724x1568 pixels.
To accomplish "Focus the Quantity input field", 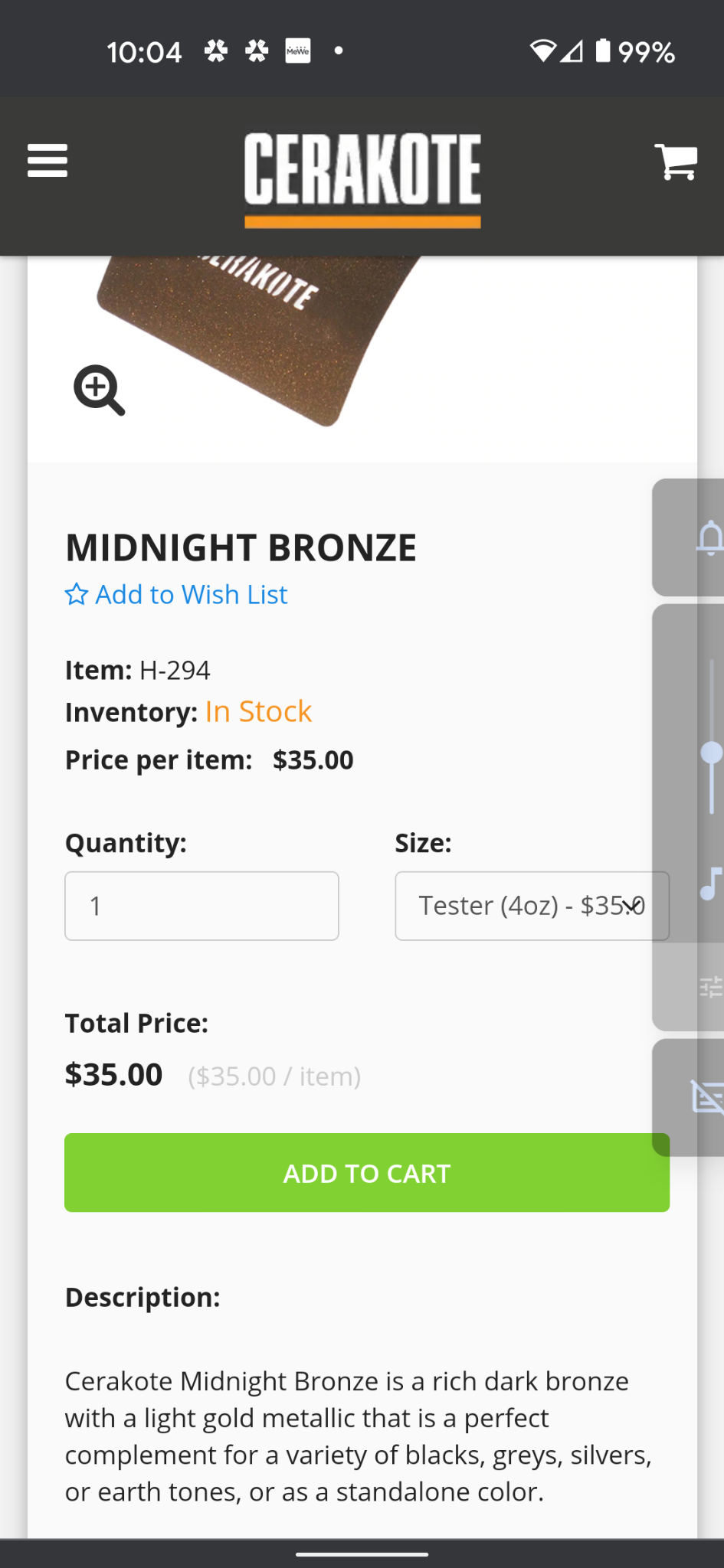I will (x=201, y=906).
